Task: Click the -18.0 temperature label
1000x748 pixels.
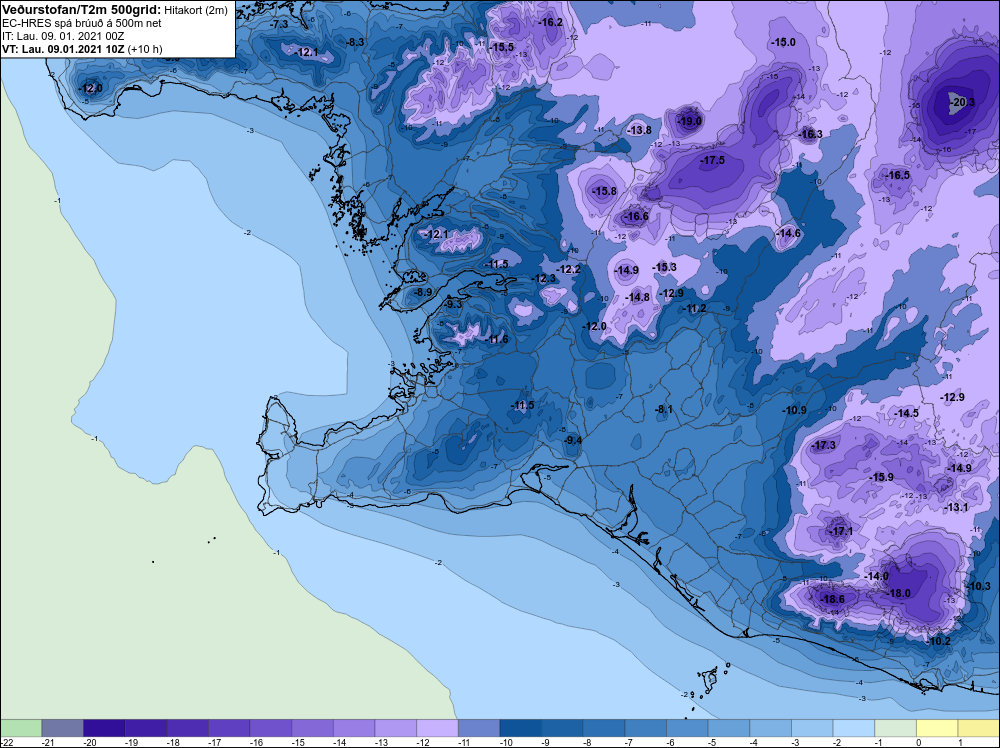Action: pos(899,594)
